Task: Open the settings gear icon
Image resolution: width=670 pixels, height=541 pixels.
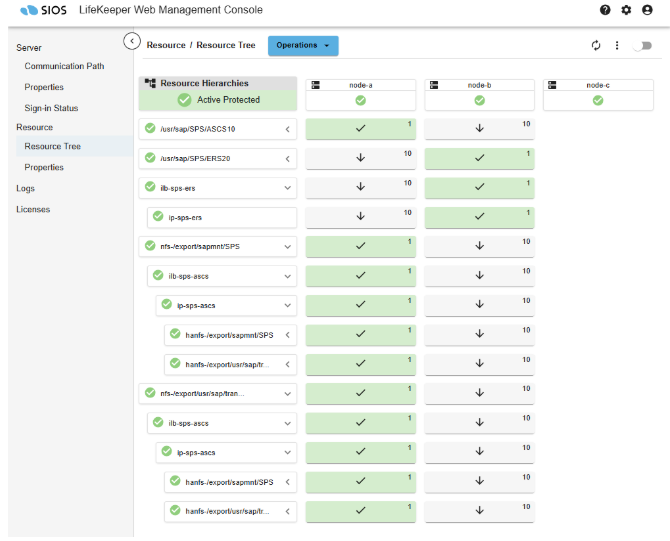Action: coord(626,10)
